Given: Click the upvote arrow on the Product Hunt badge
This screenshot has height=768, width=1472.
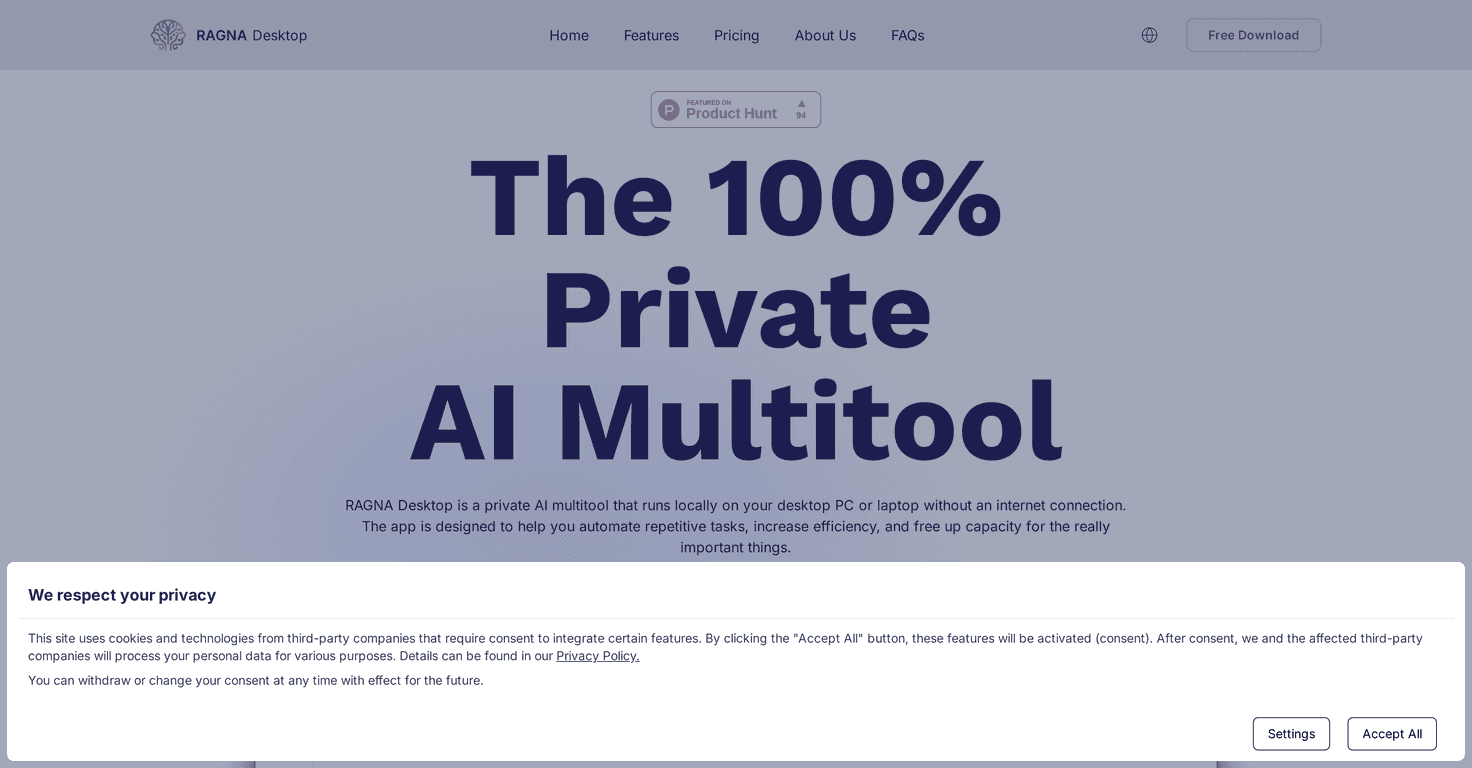Looking at the screenshot, I should [801, 103].
